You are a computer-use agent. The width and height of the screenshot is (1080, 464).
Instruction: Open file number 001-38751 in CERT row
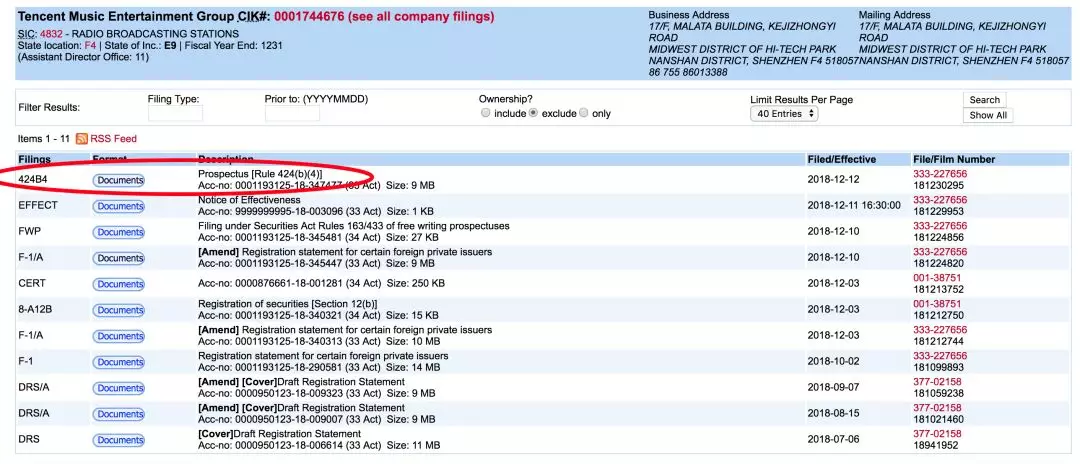coord(937,277)
